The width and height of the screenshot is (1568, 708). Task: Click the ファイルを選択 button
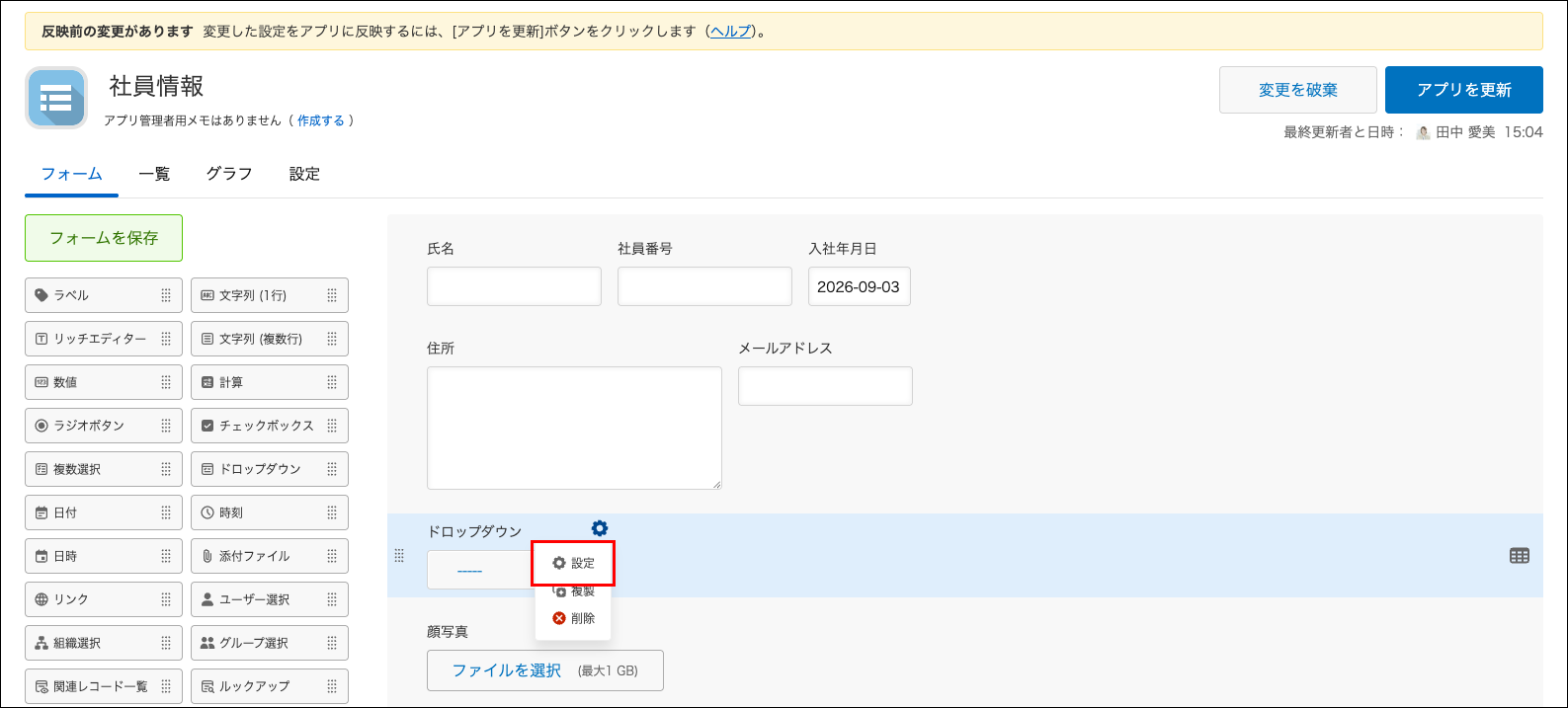[545, 670]
